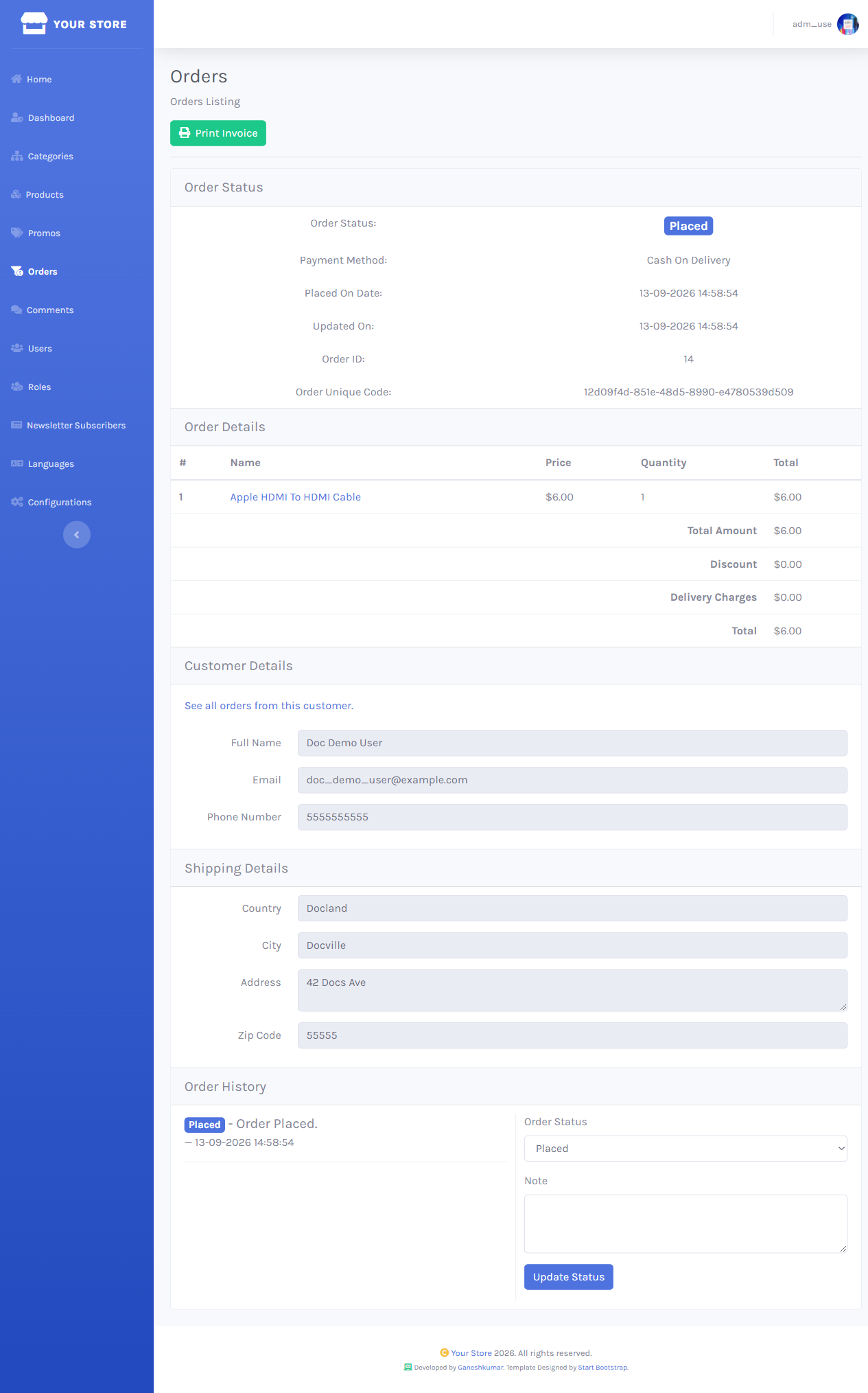
Task: Click the Placed badge in Order Status
Action: pos(688,226)
